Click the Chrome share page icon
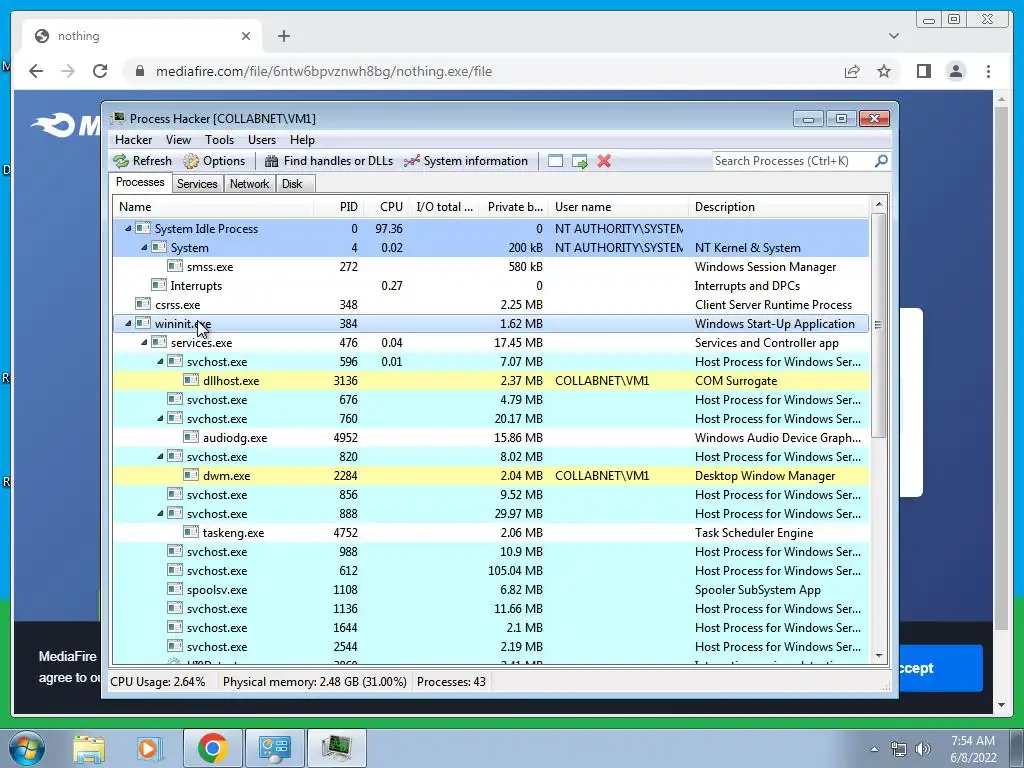 pyautogui.click(x=852, y=71)
